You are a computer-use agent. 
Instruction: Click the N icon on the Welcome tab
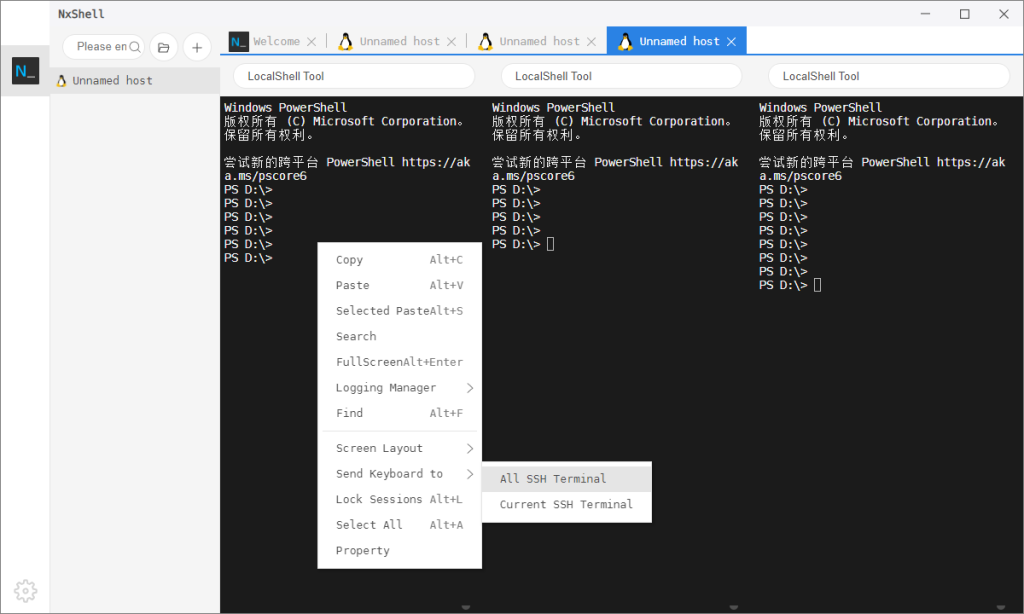click(237, 41)
